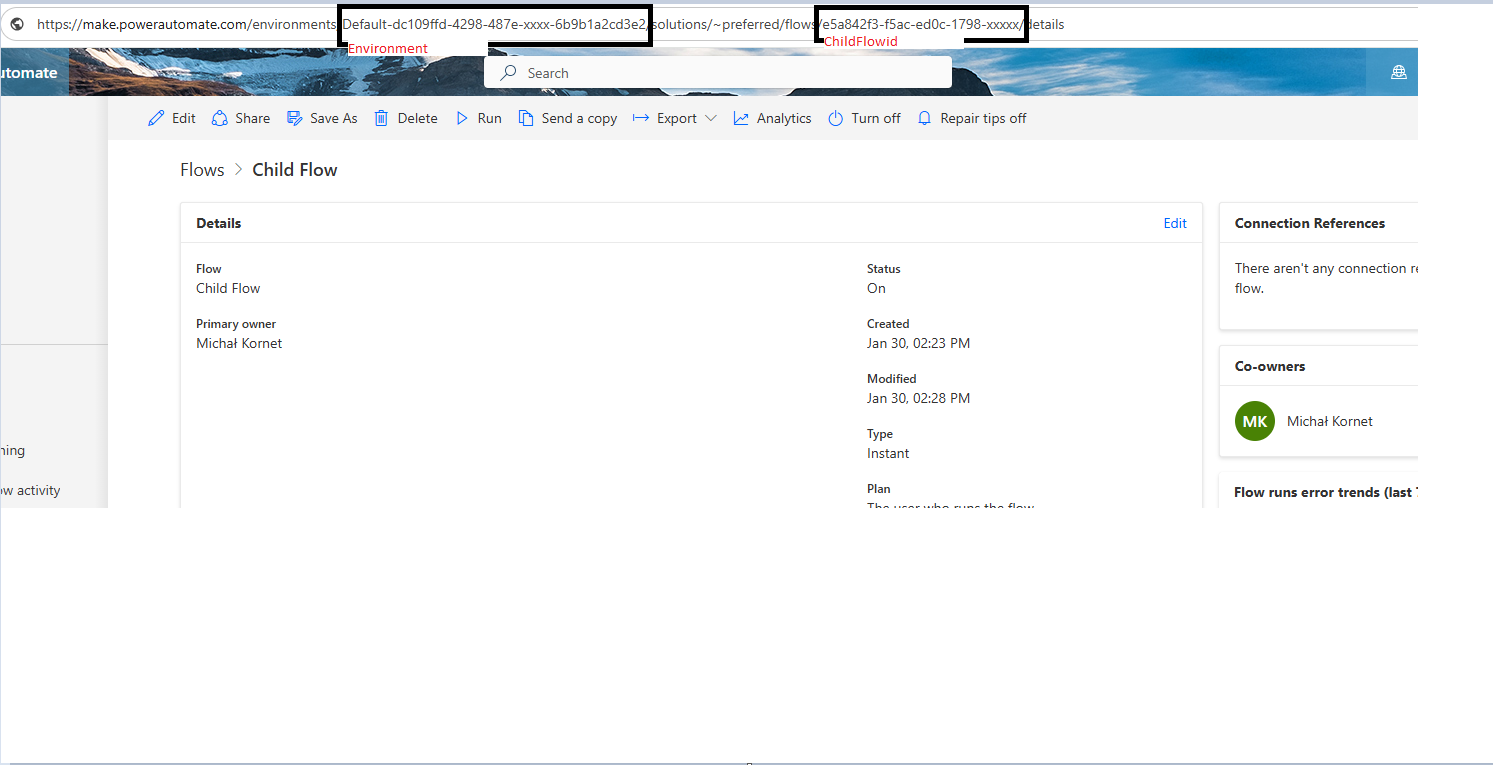The width and height of the screenshot is (1493, 765).
Task: Click the MK co-owner avatar
Action: [x=1255, y=421]
